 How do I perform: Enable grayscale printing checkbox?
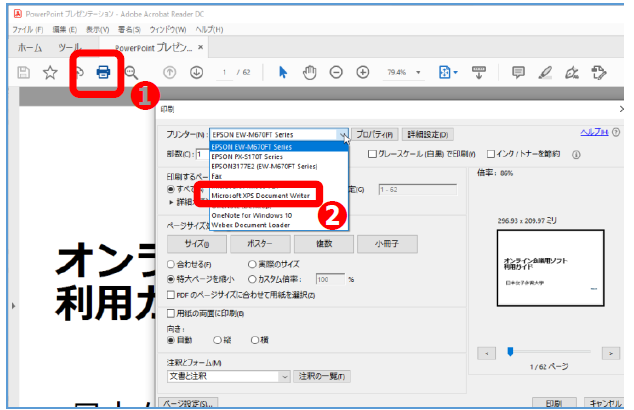tap(372, 154)
